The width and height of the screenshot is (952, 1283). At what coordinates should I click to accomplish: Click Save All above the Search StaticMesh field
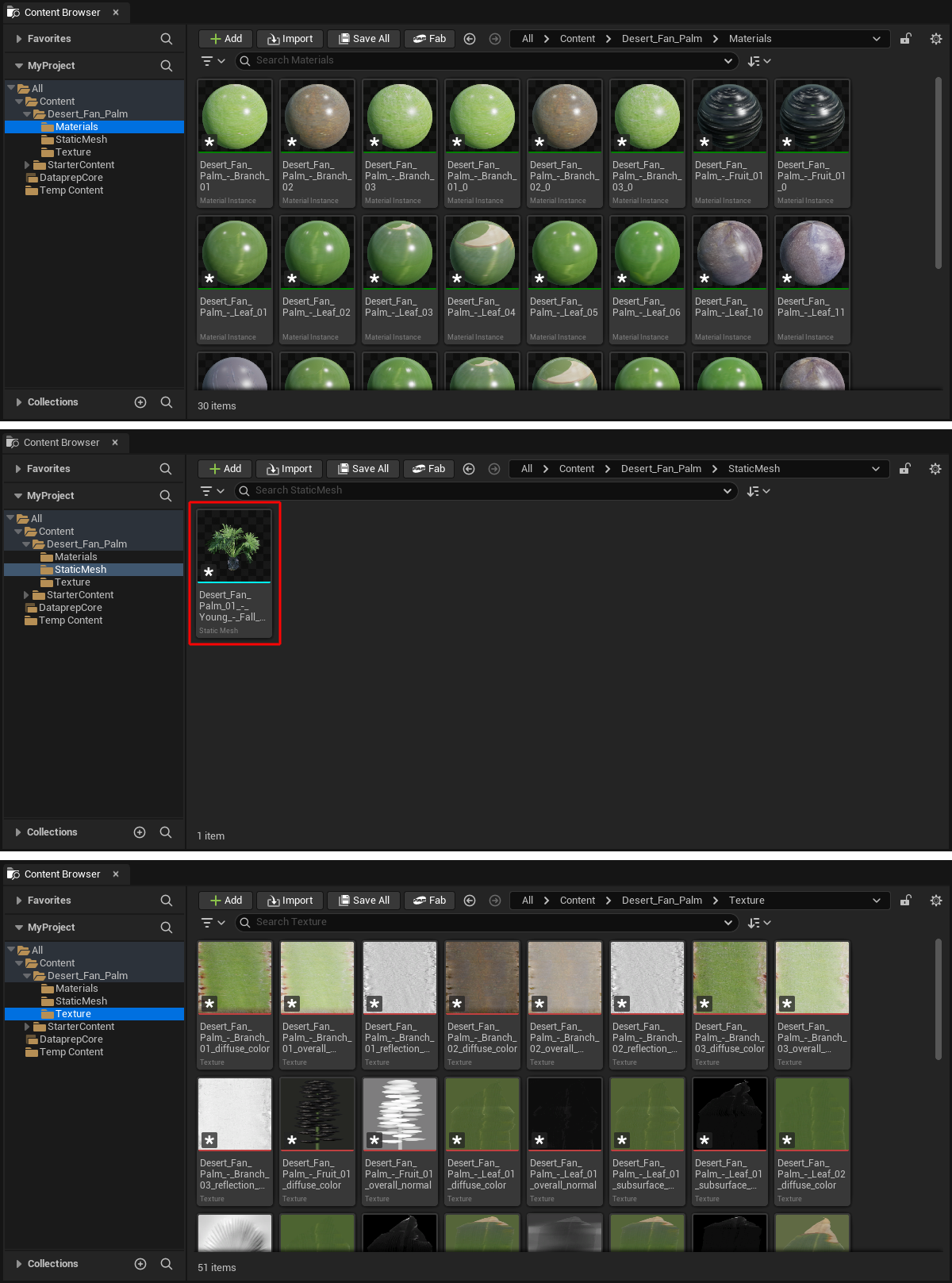pos(362,469)
